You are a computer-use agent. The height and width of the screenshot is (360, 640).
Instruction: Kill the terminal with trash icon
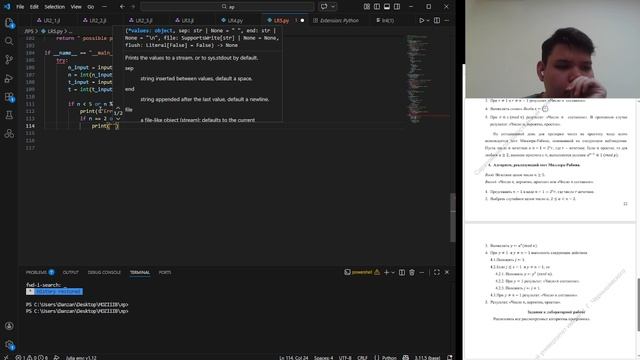click(x=412, y=272)
